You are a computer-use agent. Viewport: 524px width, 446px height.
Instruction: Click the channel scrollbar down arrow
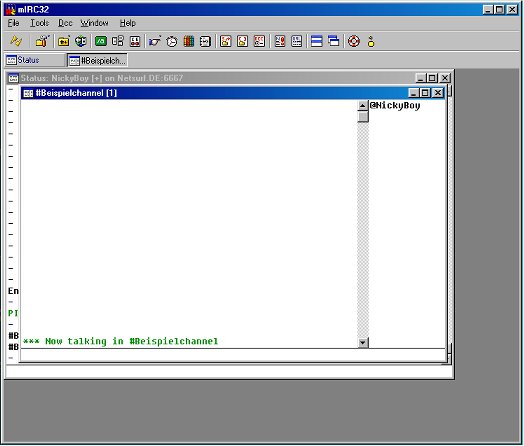(x=363, y=342)
